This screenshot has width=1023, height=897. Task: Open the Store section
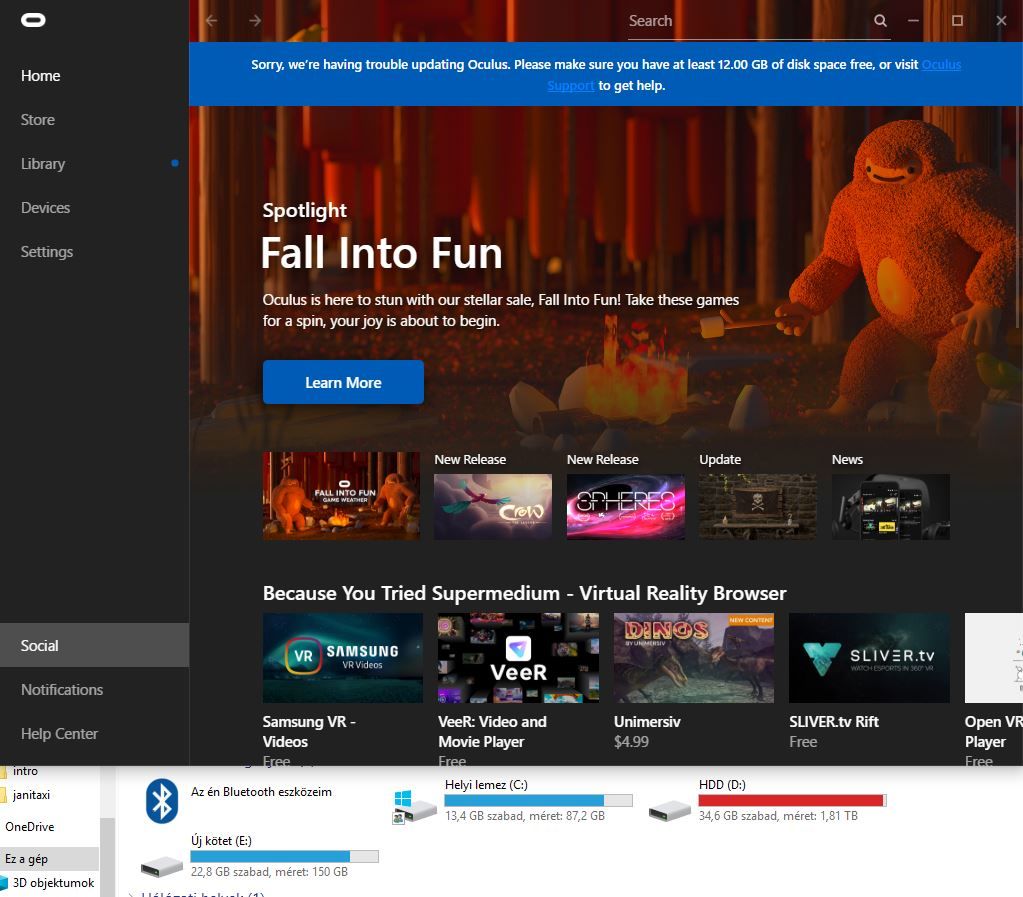38,119
